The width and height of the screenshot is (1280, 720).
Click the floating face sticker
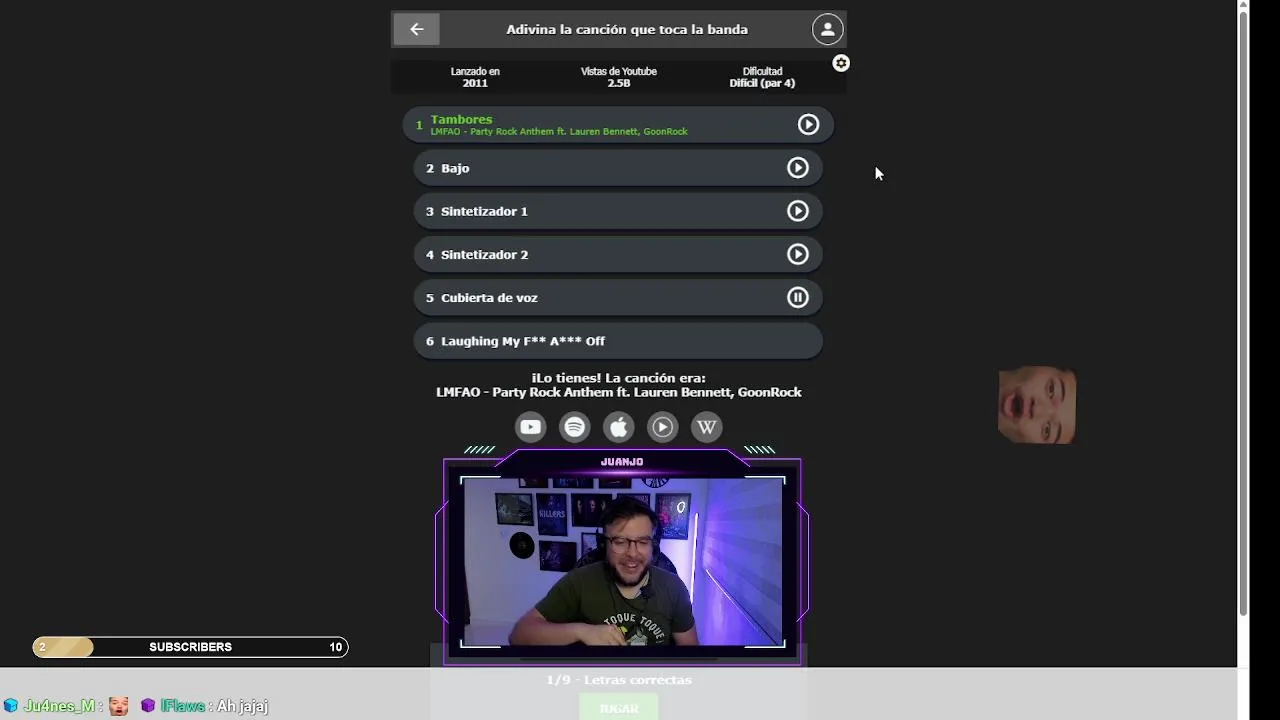(x=1037, y=405)
